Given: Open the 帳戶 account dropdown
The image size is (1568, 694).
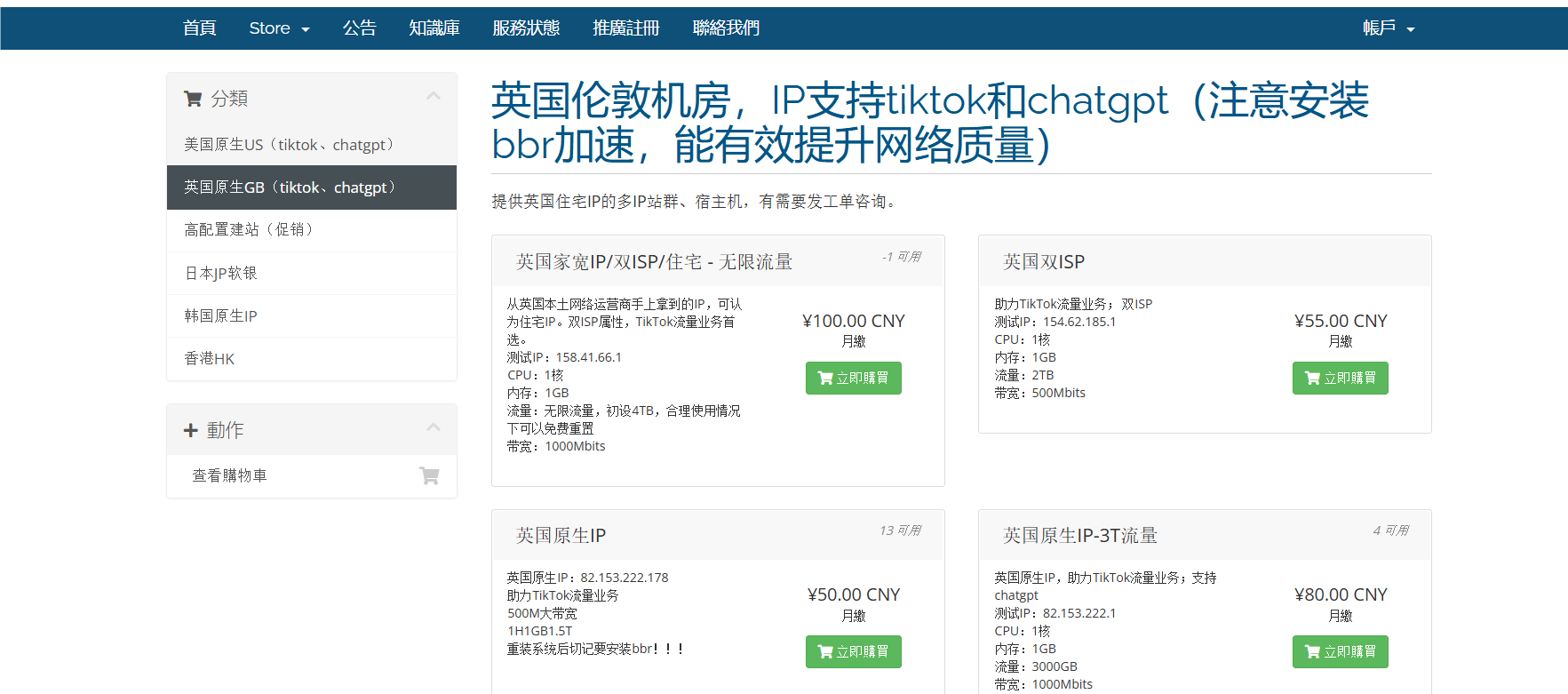Looking at the screenshot, I should (1389, 28).
